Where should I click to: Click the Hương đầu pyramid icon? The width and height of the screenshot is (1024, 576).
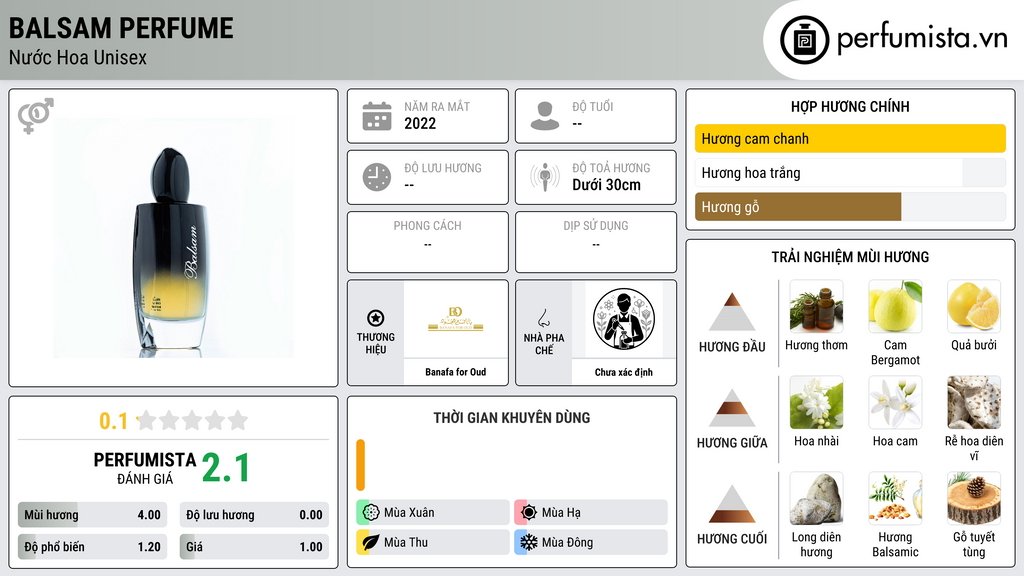coord(732,312)
